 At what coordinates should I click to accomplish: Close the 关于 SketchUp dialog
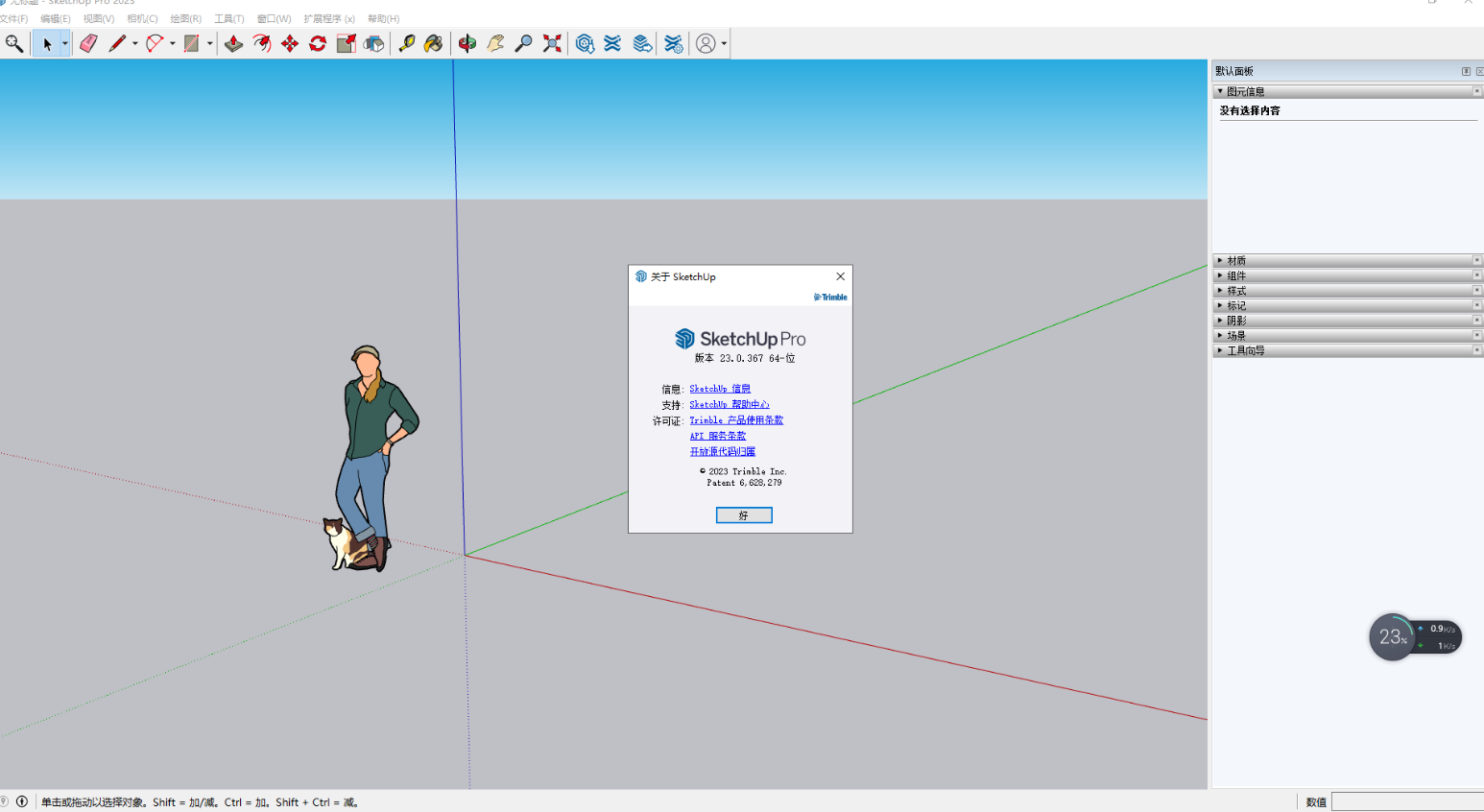coord(840,276)
